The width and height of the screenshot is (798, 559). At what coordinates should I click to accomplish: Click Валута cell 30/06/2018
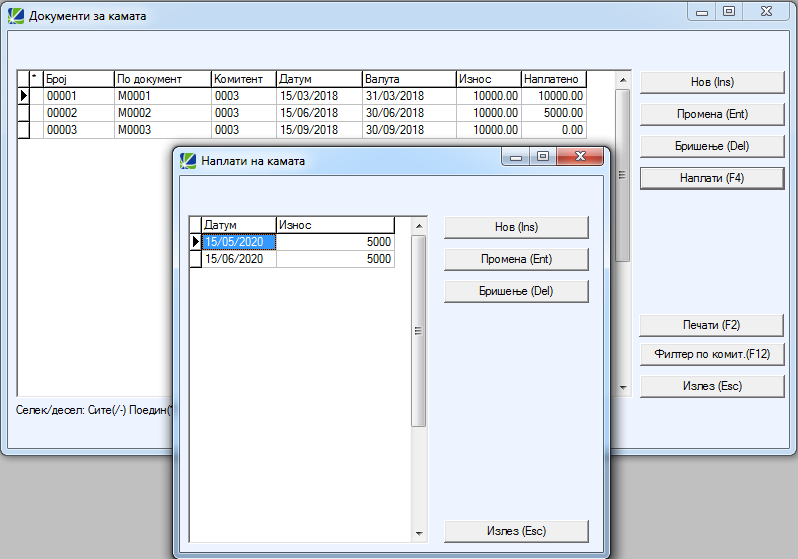pyautogui.click(x=409, y=113)
